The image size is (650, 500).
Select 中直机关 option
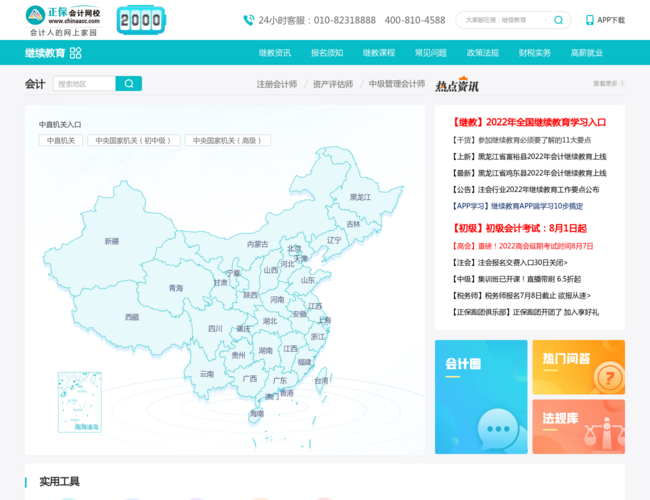coord(59,141)
